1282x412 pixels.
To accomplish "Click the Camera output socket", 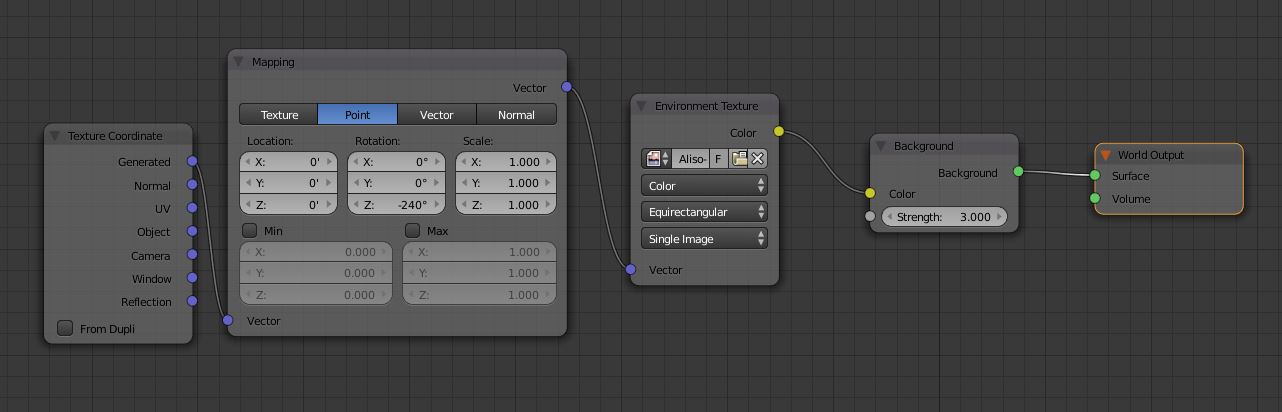I will click(192, 255).
